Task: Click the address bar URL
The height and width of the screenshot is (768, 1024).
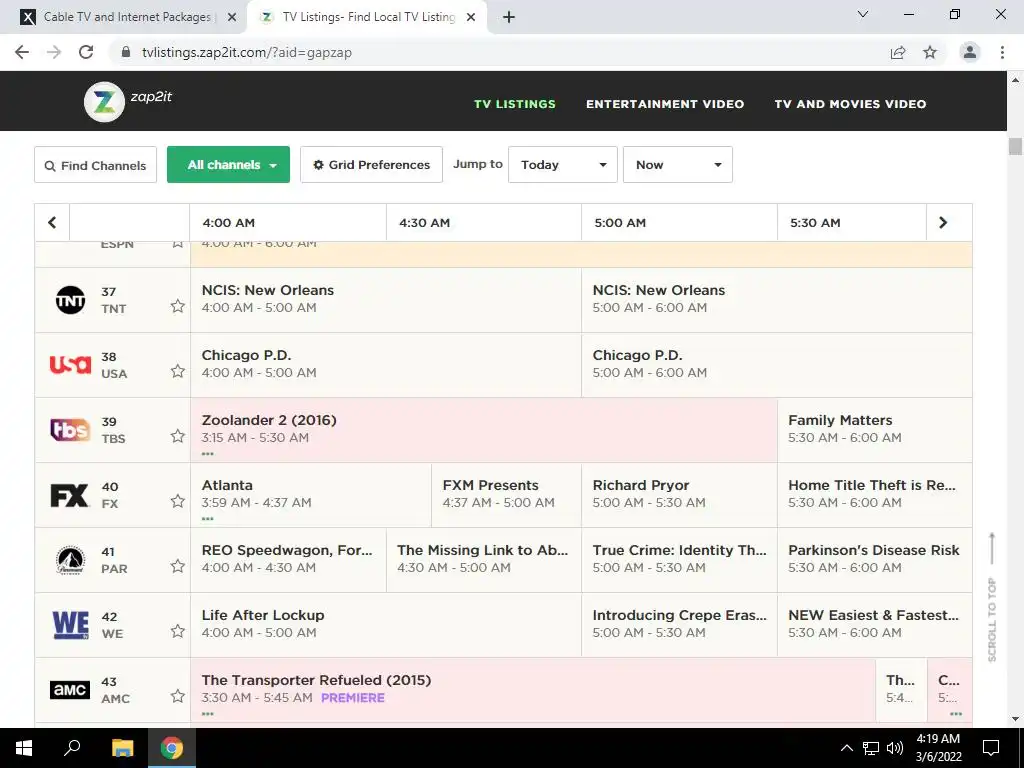Action: click(247, 53)
